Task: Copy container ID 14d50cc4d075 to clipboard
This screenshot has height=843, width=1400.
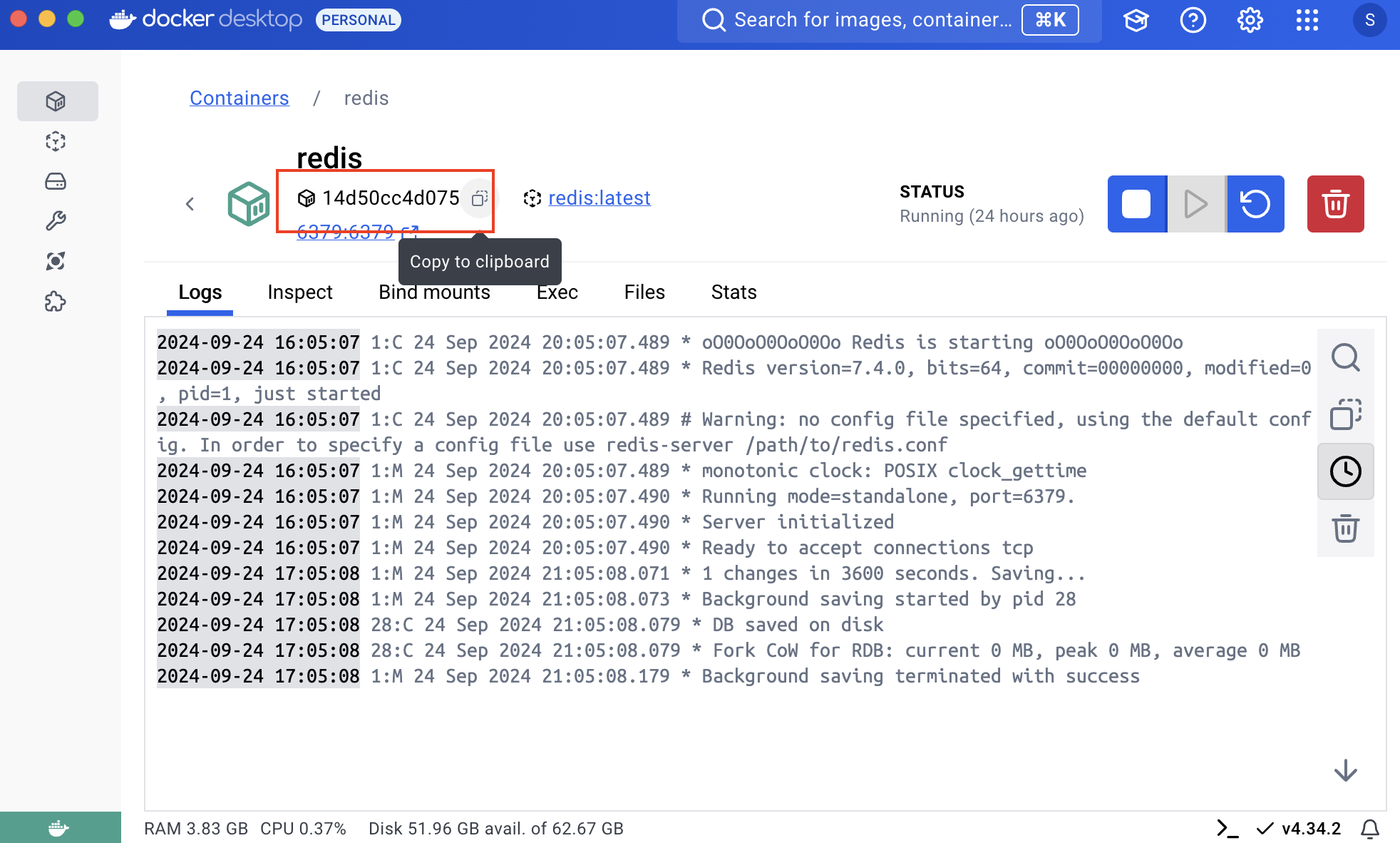Action: [480, 198]
